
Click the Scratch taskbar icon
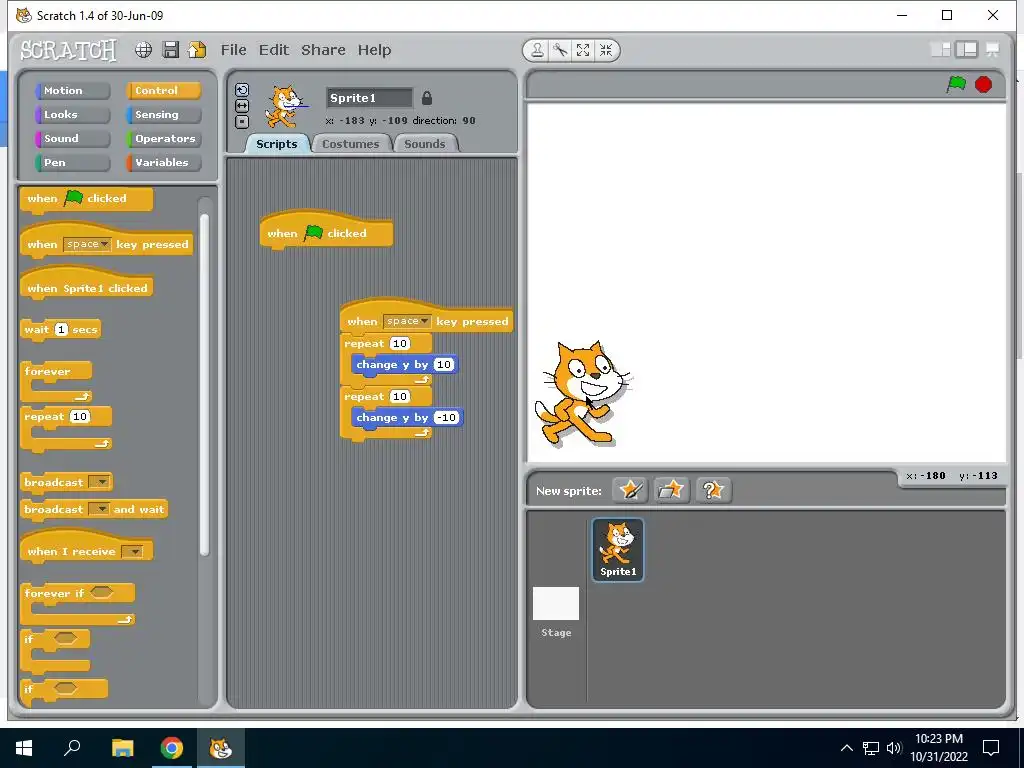click(221, 748)
